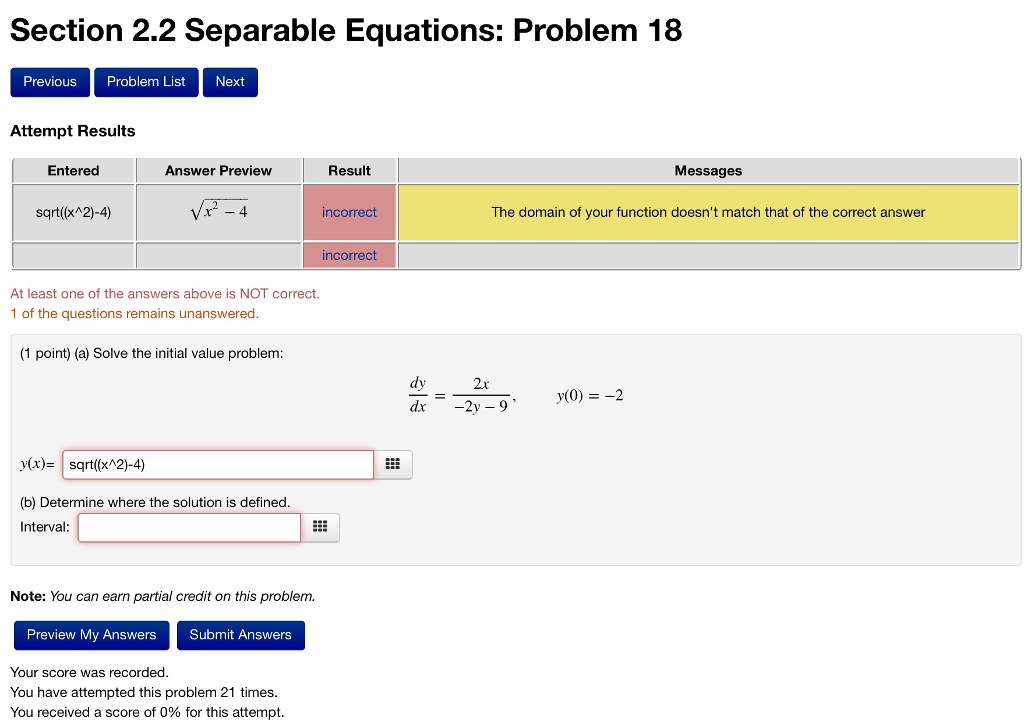Click the first incorrect result link
The width and height of the screenshot is (1024, 725).
349,212
